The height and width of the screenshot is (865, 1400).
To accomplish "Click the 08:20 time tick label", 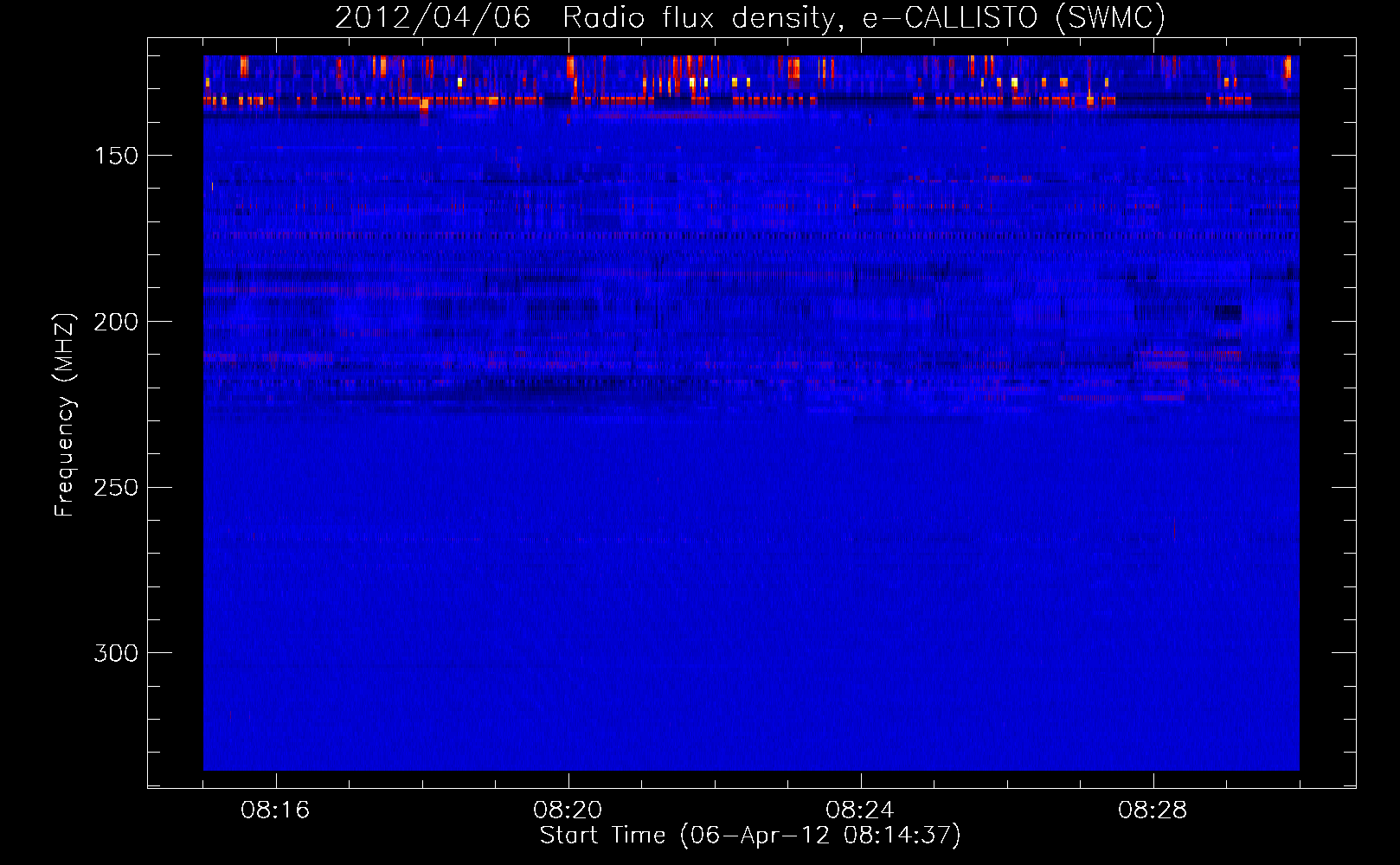I will click(x=568, y=811).
